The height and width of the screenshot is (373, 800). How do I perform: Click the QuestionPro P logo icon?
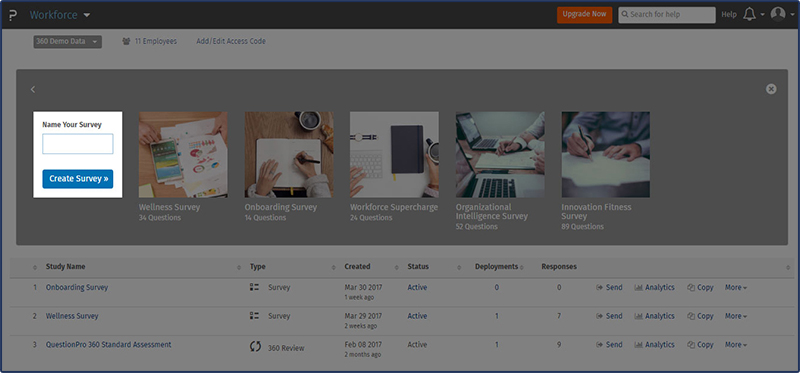tap(13, 15)
